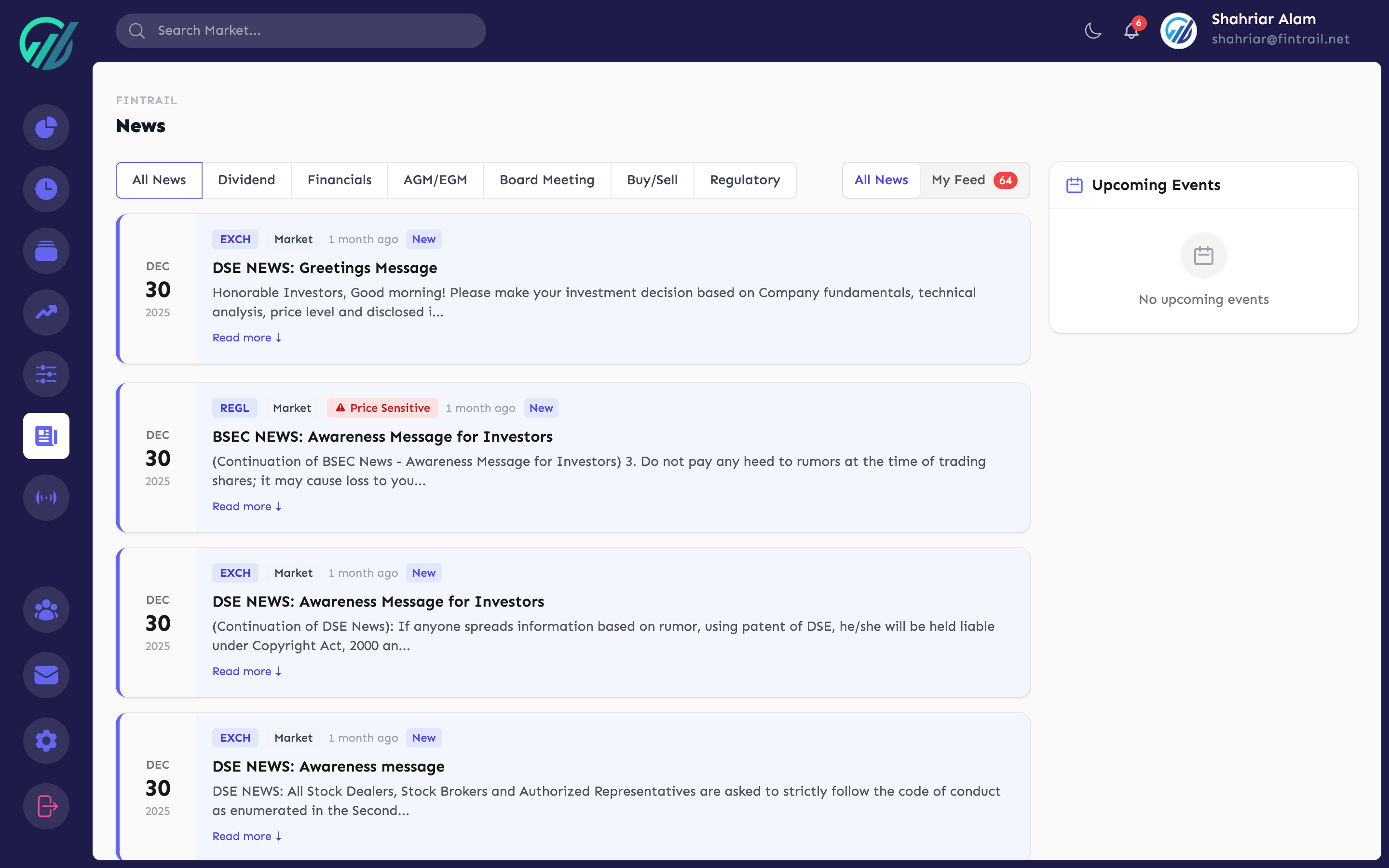
Task: Select the News icon in sidebar
Action: (46, 436)
